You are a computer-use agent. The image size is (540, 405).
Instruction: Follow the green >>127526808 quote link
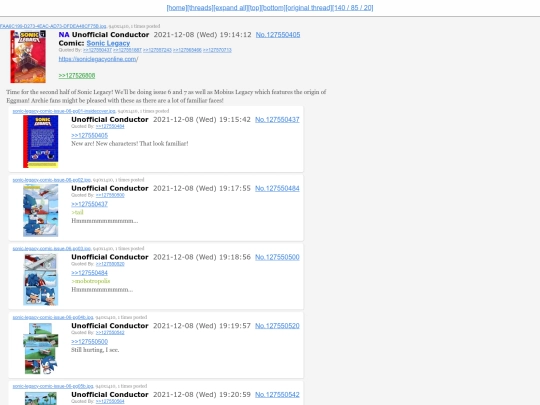coord(77,75)
